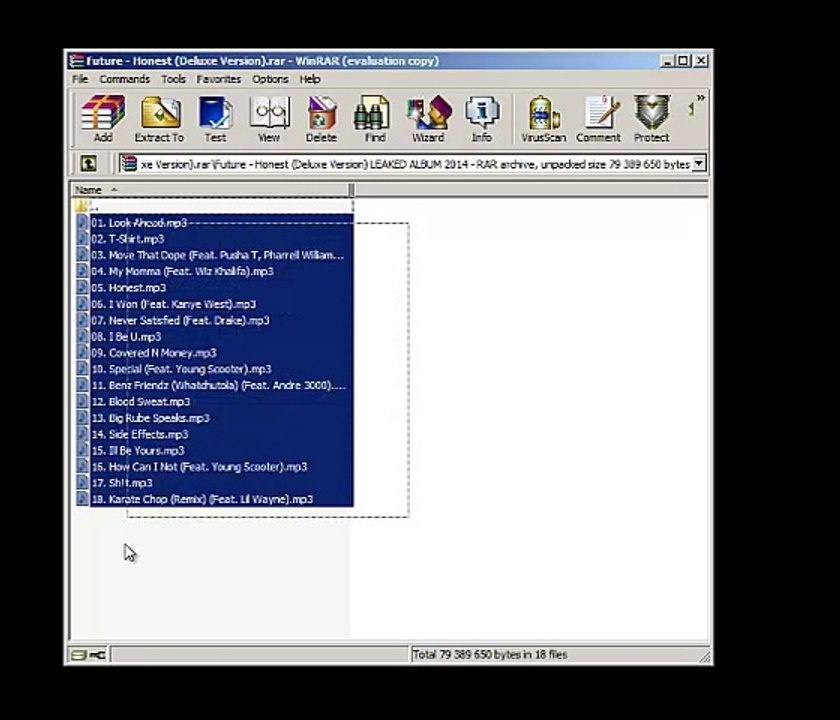Click the status bar drive icon
Viewport: 840px width, 720px height.
(79, 655)
